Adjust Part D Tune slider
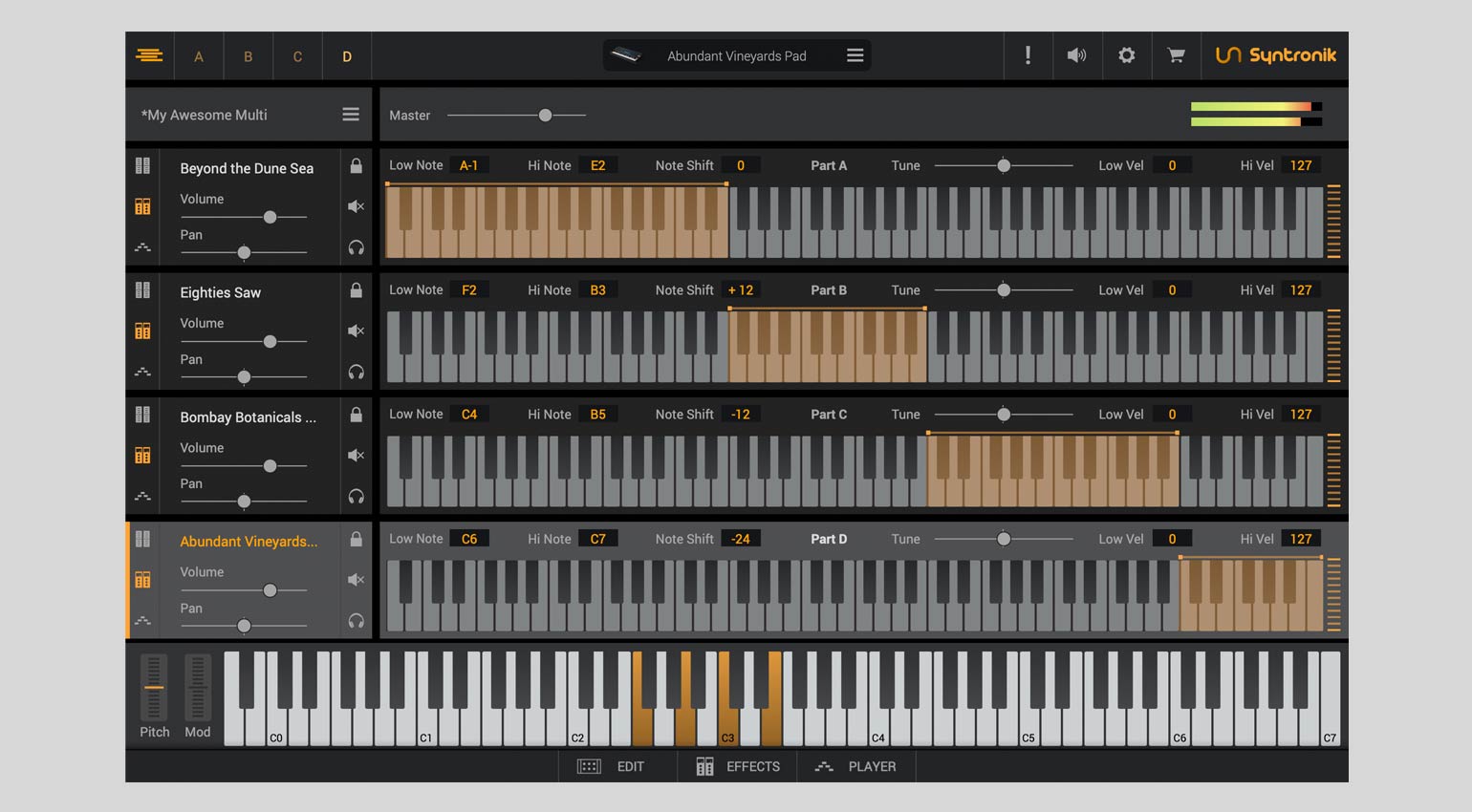 (1004, 539)
